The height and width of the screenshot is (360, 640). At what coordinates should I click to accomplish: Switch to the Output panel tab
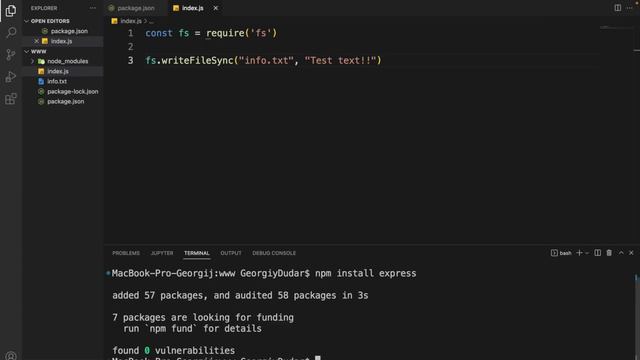click(x=231, y=253)
